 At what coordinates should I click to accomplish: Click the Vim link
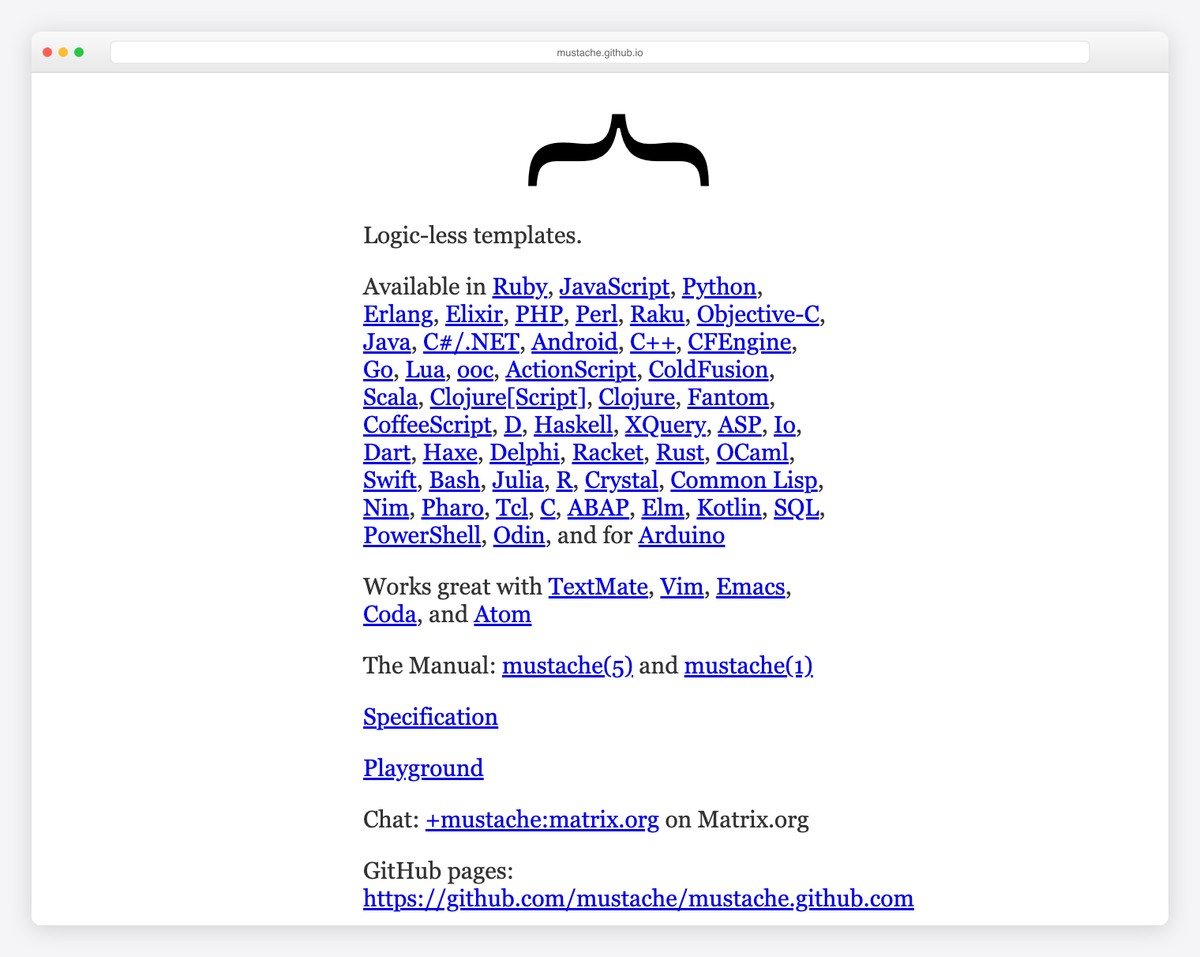(682, 587)
